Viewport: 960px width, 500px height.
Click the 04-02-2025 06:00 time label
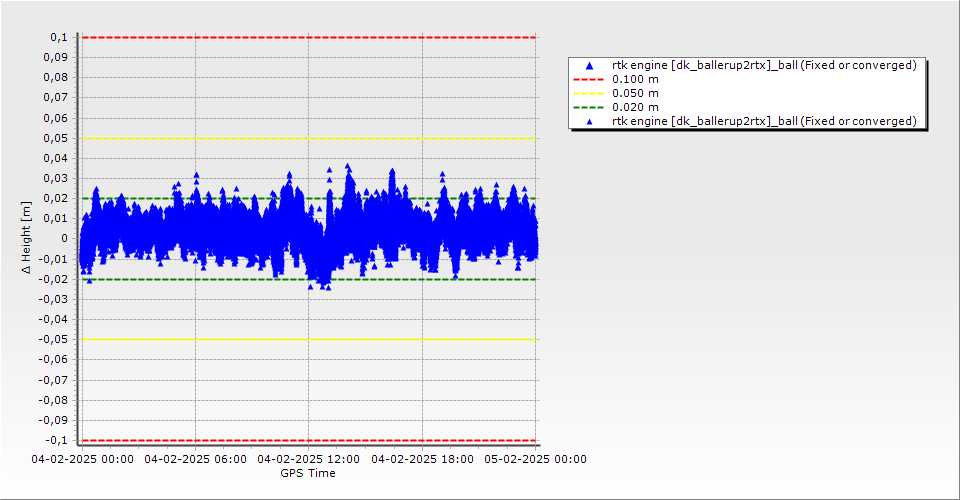coord(195,459)
